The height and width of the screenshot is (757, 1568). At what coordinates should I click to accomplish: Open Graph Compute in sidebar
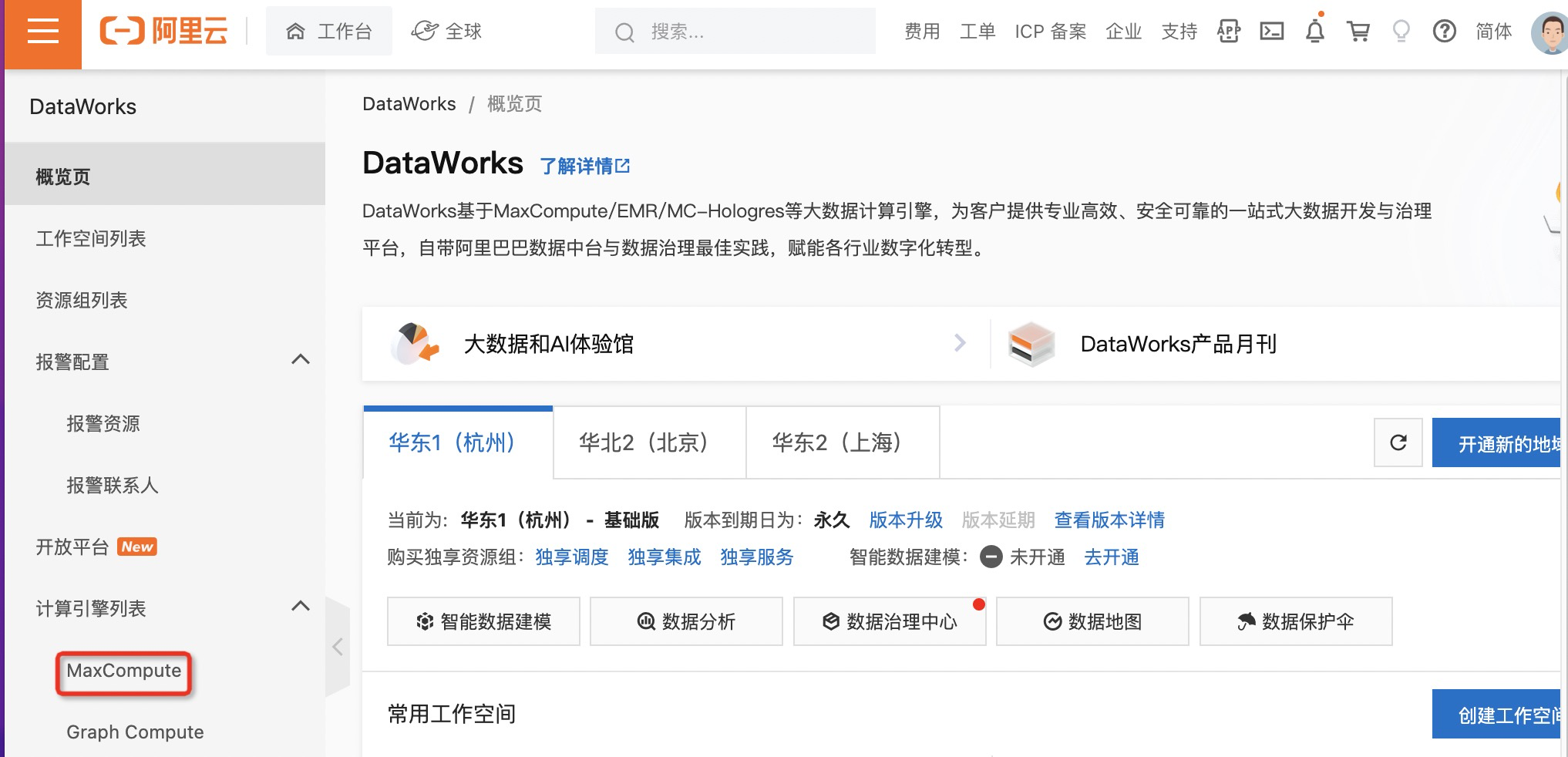pos(135,732)
